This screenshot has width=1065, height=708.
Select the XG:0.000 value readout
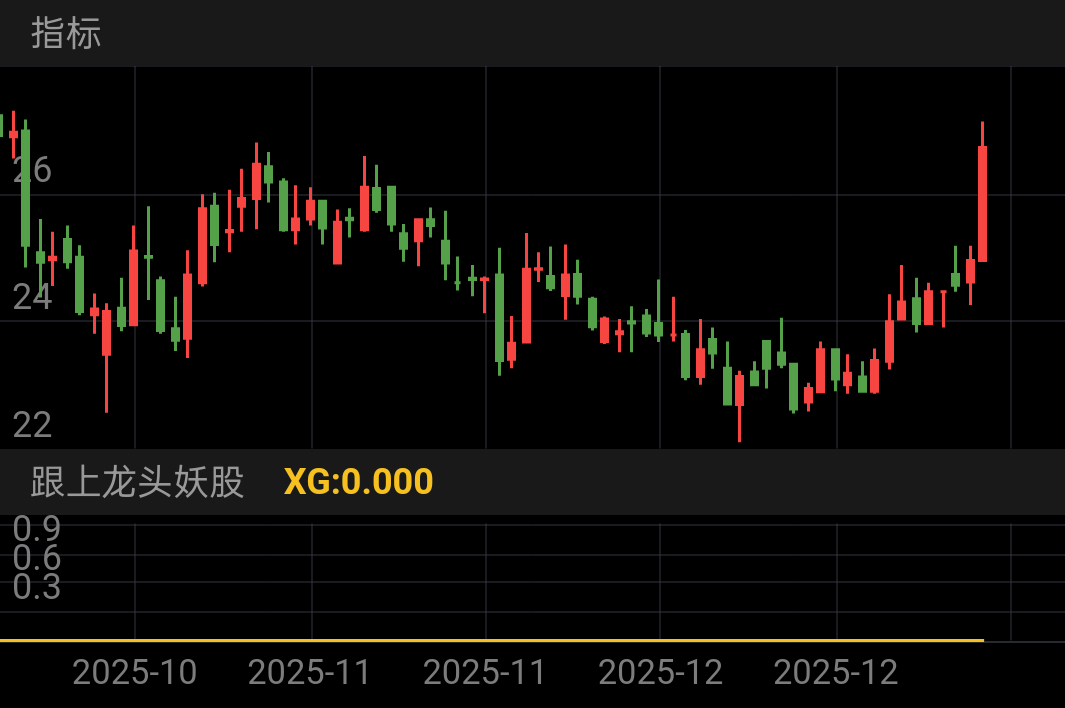[x=358, y=482]
